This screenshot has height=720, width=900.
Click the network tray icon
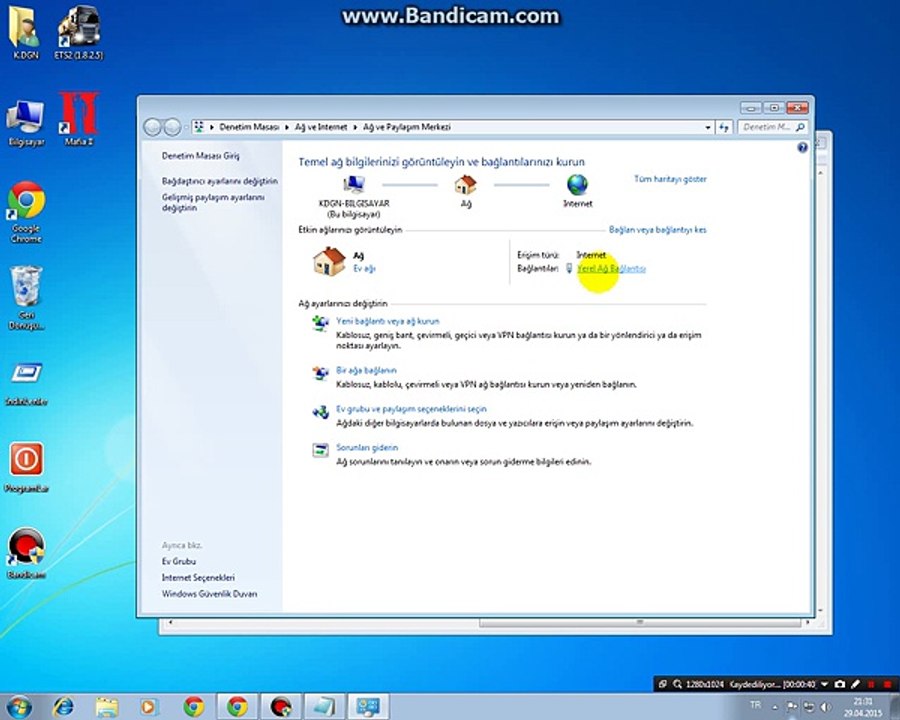(809, 707)
